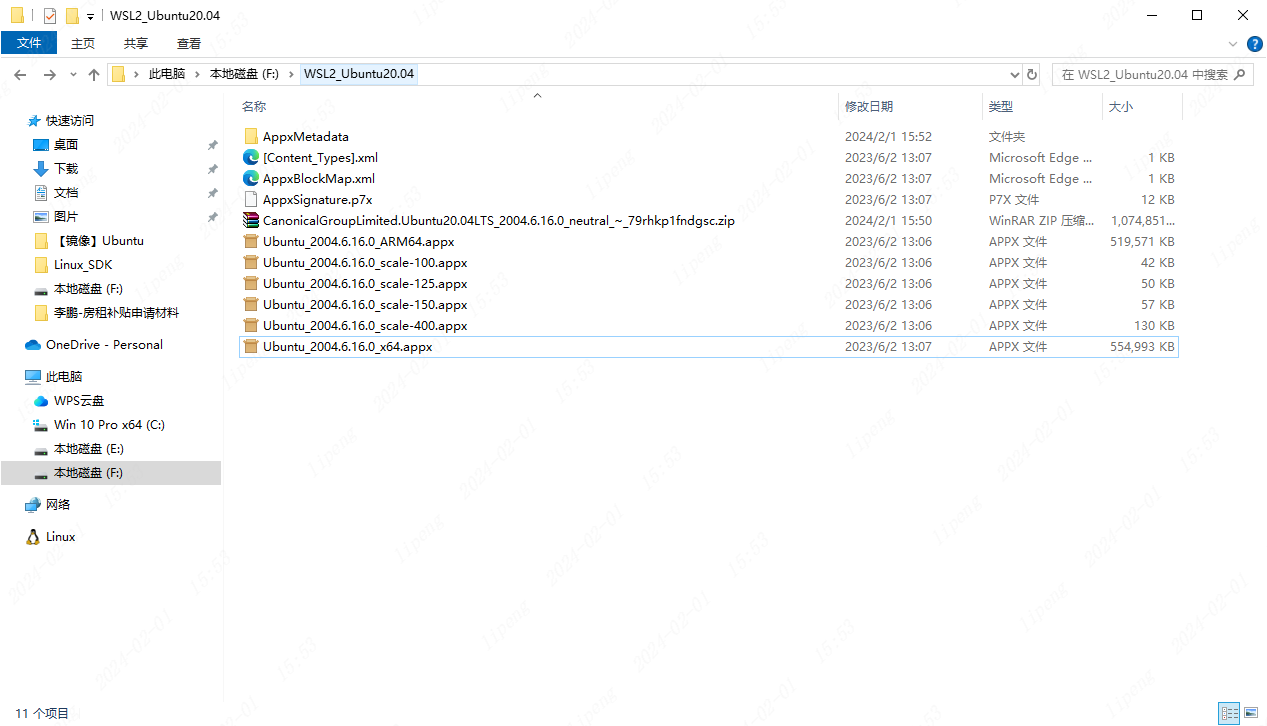Image resolution: width=1267 pixels, height=726 pixels.
Task: Open Win 10 Pro x64 (C:) drive
Action: click(x=109, y=424)
